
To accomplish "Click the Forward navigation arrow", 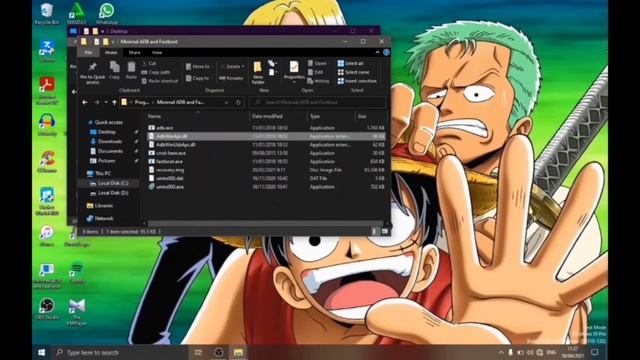I will [97, 102].
